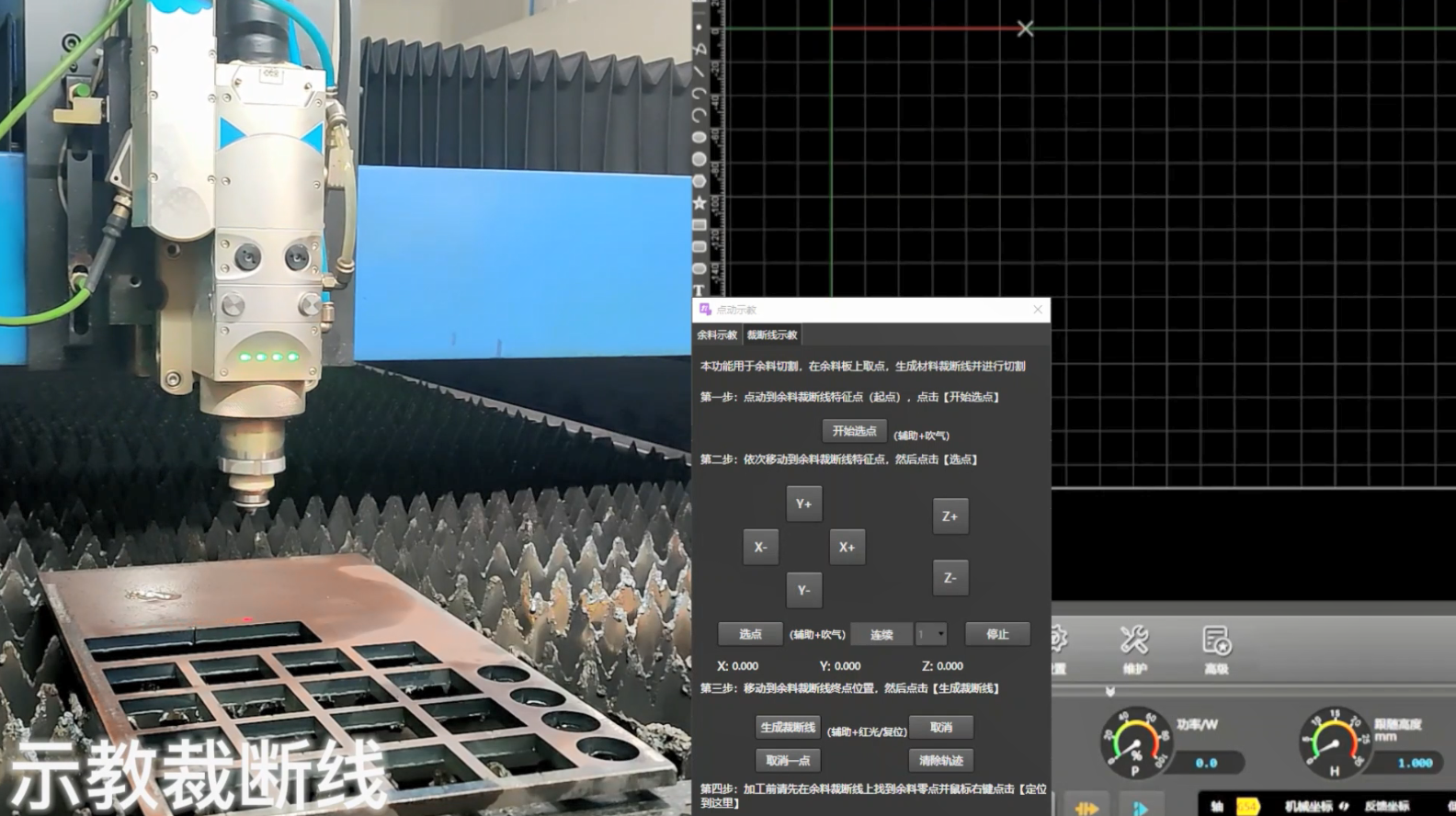Select the text tool in drawing toolbar

tap(699, 290)
